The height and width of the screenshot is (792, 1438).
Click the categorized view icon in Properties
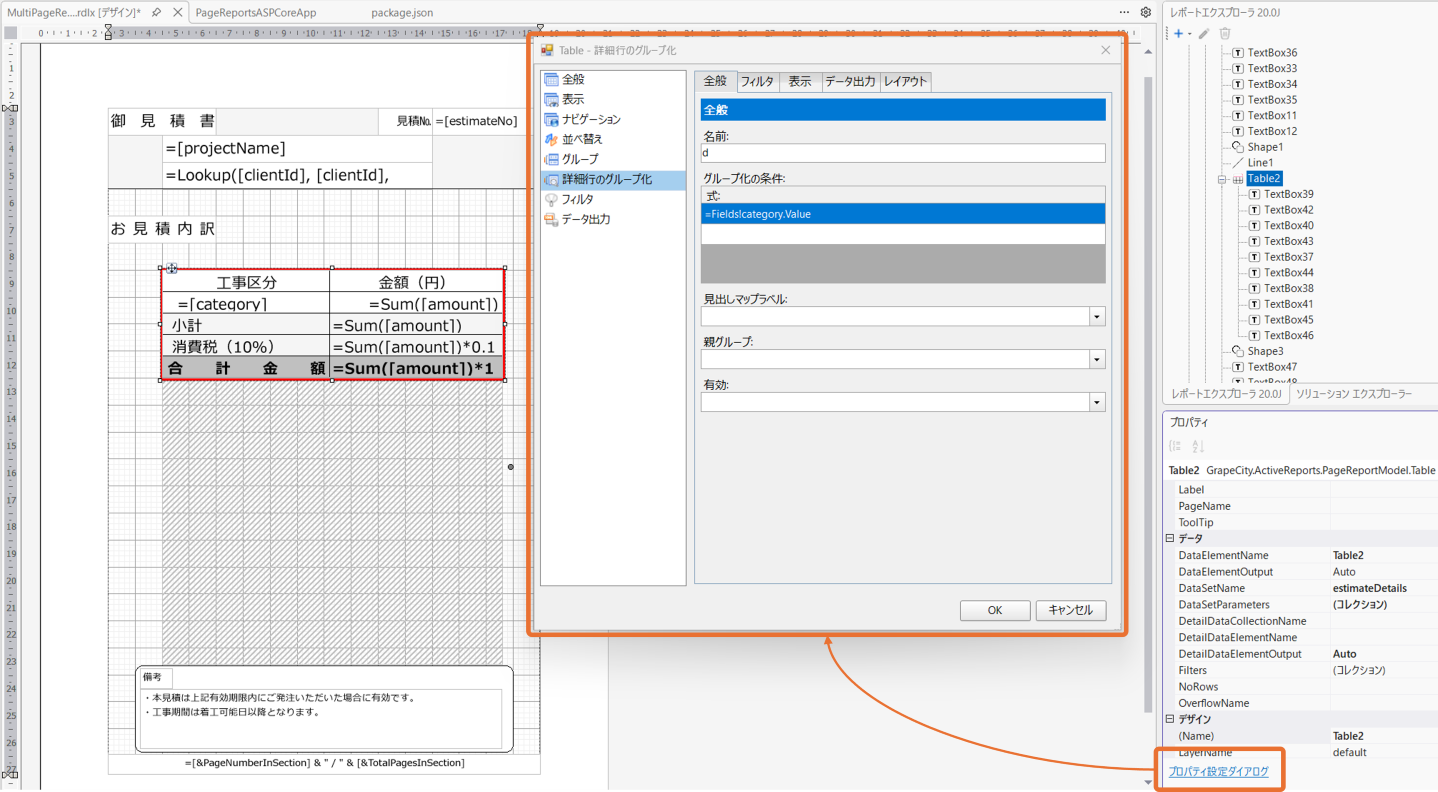(x=1176, y=446)
